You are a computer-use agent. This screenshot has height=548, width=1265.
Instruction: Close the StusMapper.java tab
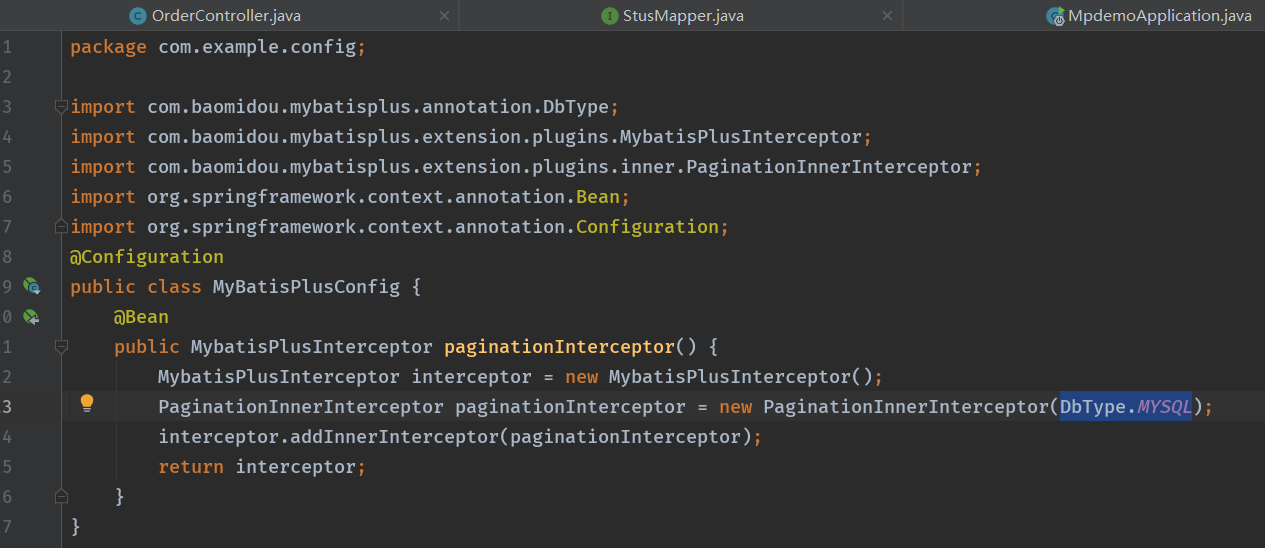(888, 16)
